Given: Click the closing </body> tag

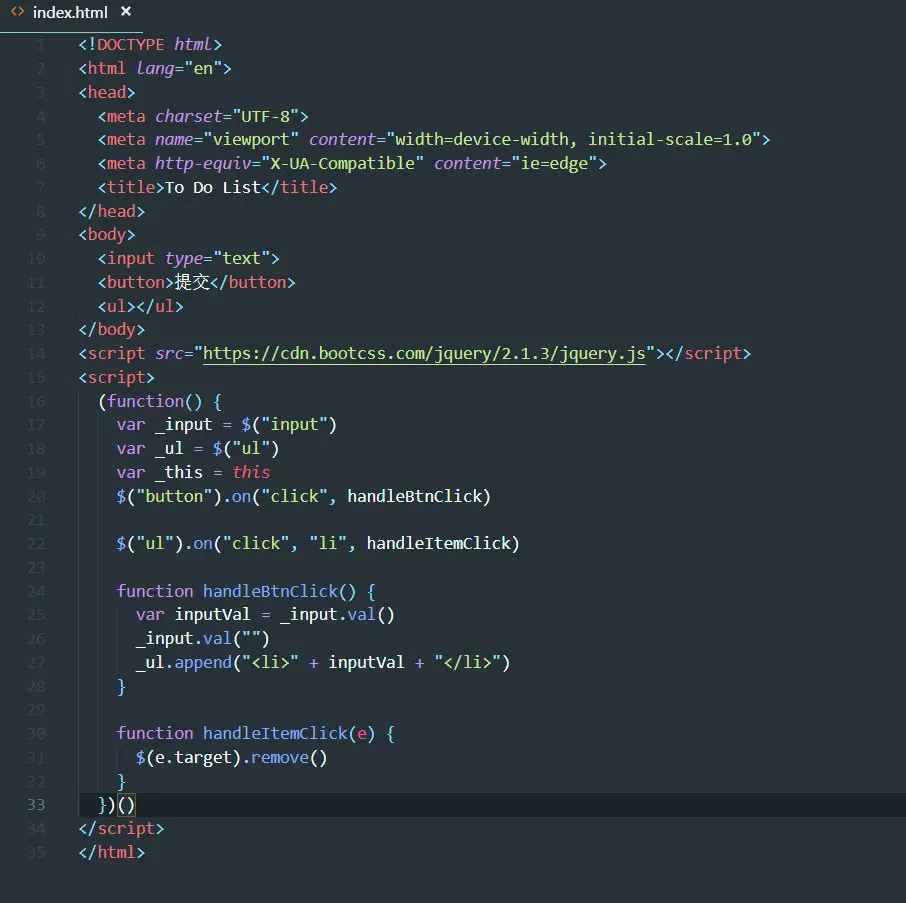Looking at the screenshot, I should pos(112,329).
